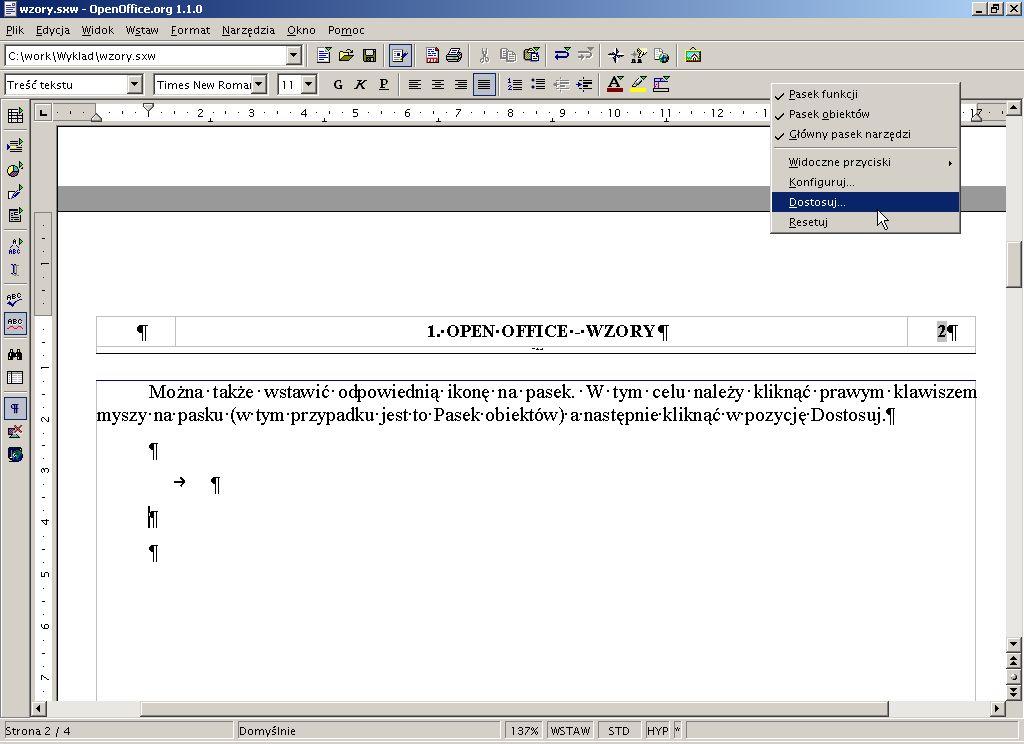
Task: Align the paragraph to the right
Action: point(460,84)
